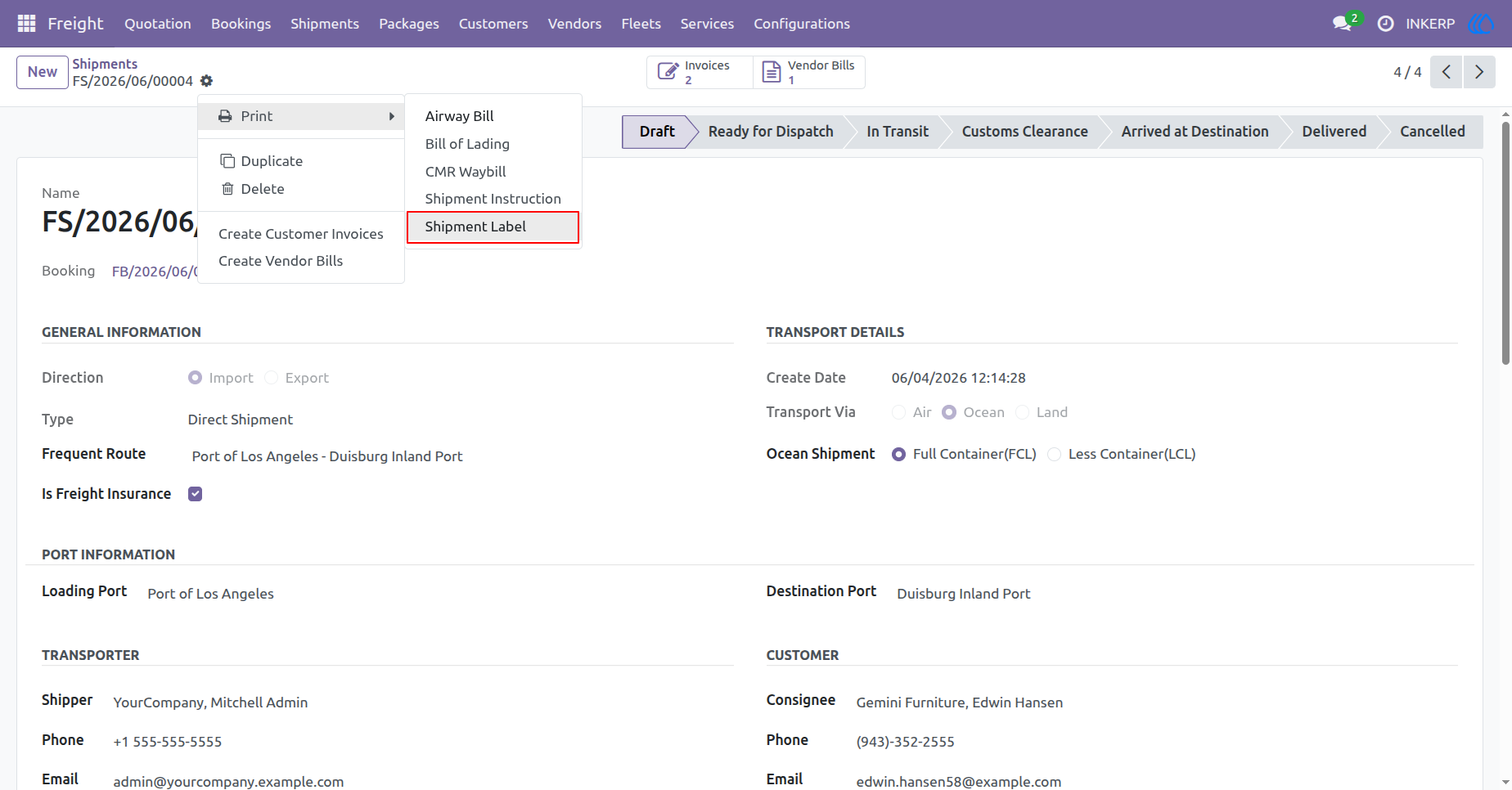Open the Shipments breadcrumb link
This screenshot has height=790, width=1512.
[x=105, y=64]
